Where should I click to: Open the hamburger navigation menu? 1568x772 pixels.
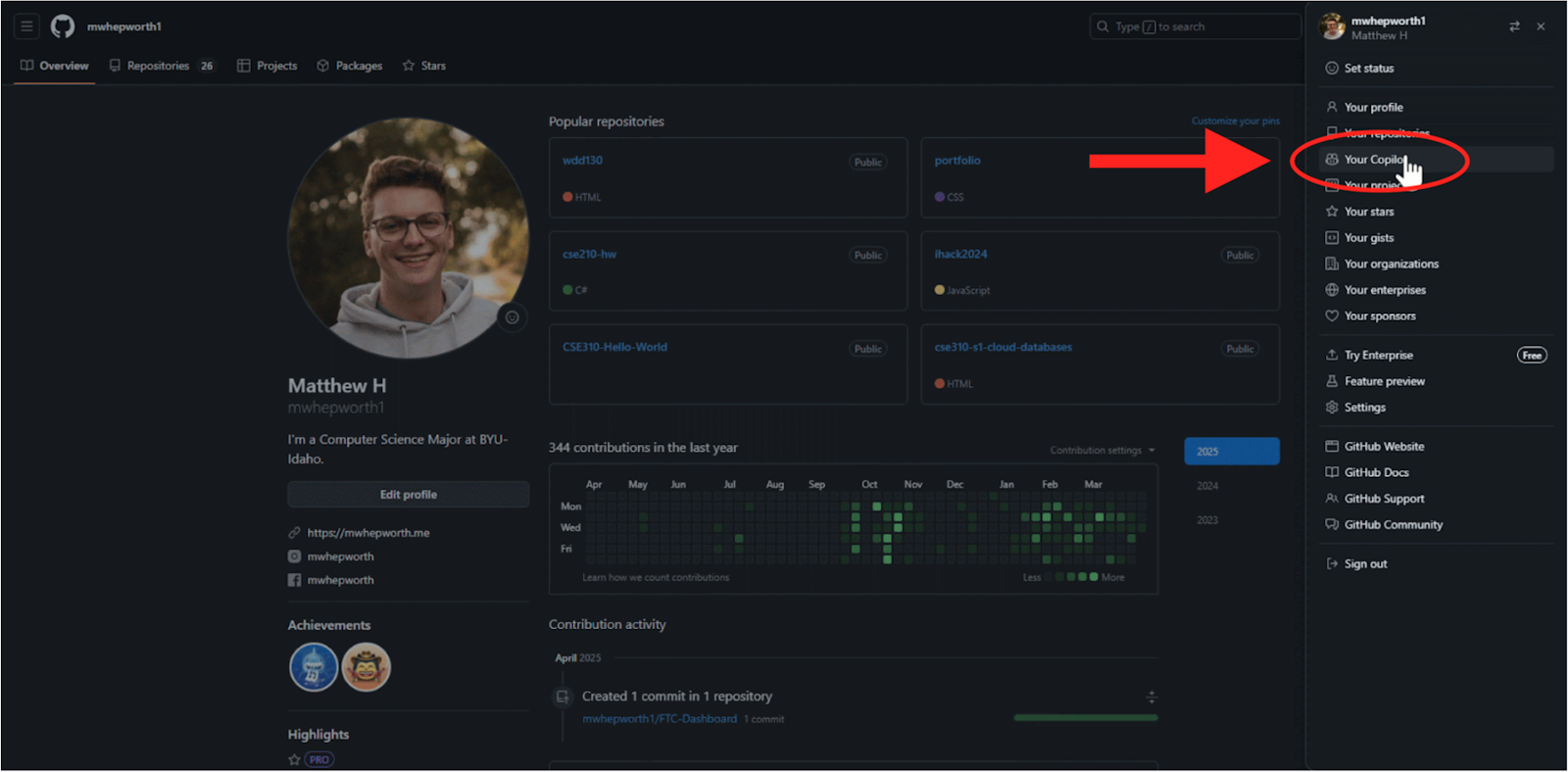pyautogui.click(x=26, y=26)
